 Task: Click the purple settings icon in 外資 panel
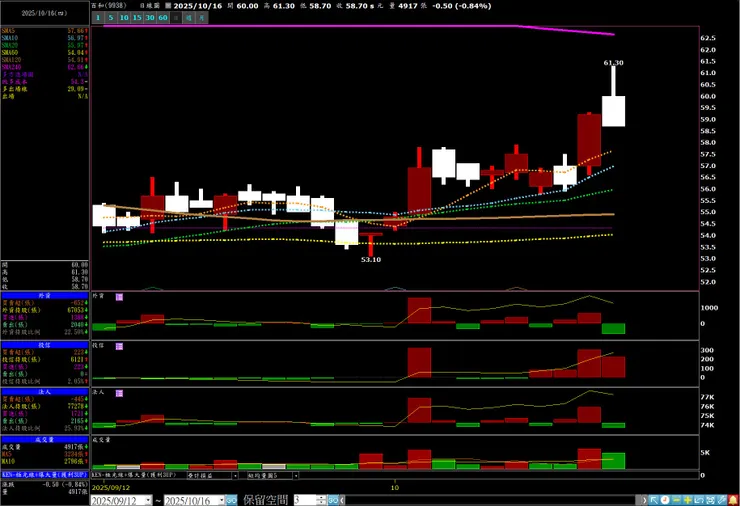point(119,297)
